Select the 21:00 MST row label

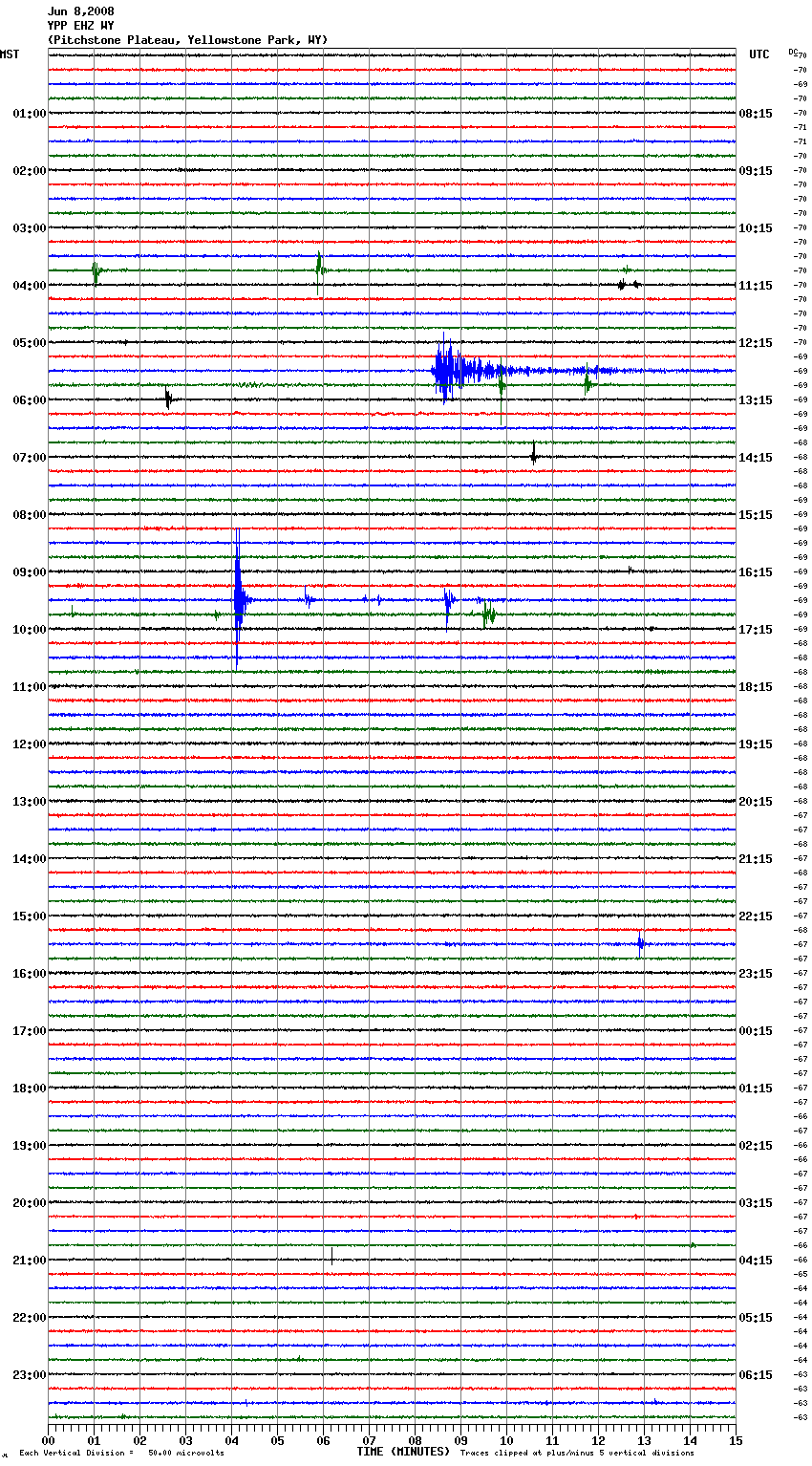(x=30, y=1261)
